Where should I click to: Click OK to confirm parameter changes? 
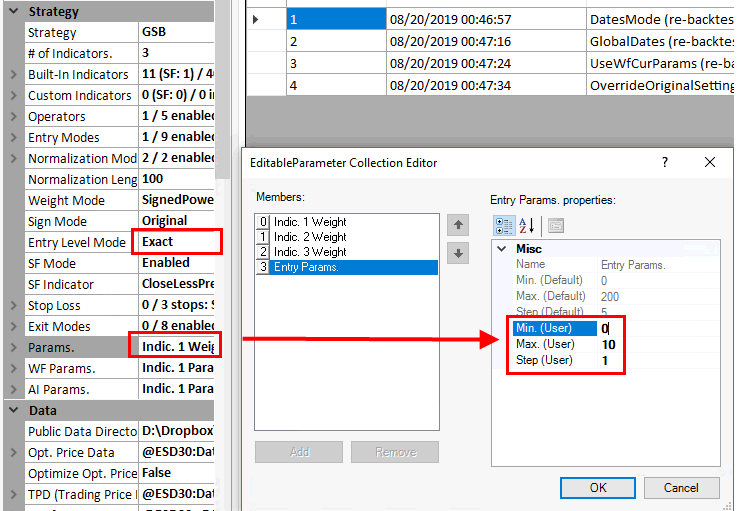(598, 487)
